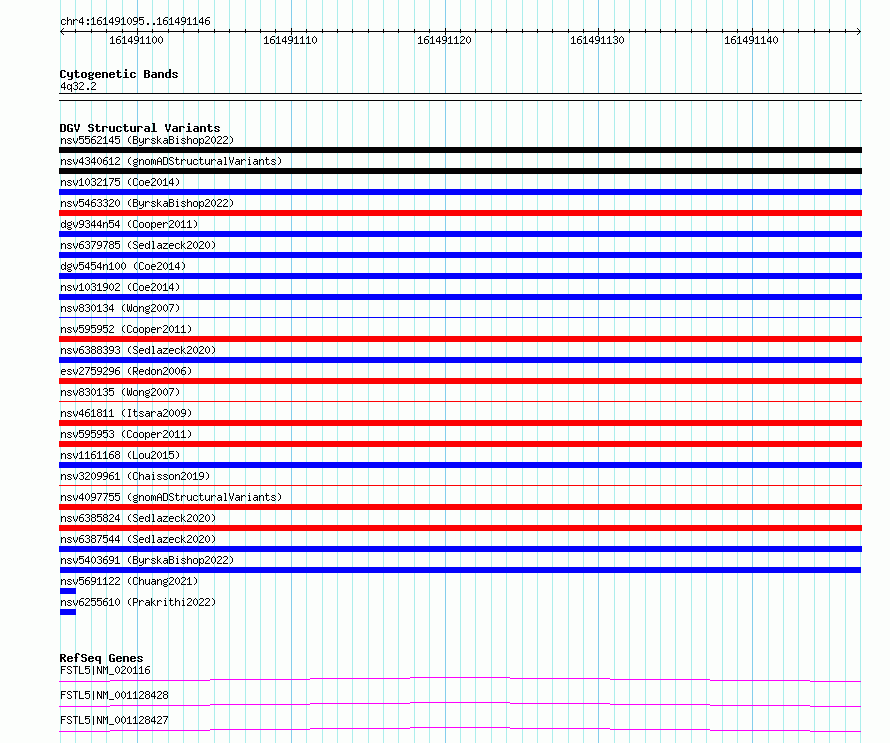Select variant nsv3209961 (Chaisson2019)

(135, 476)
